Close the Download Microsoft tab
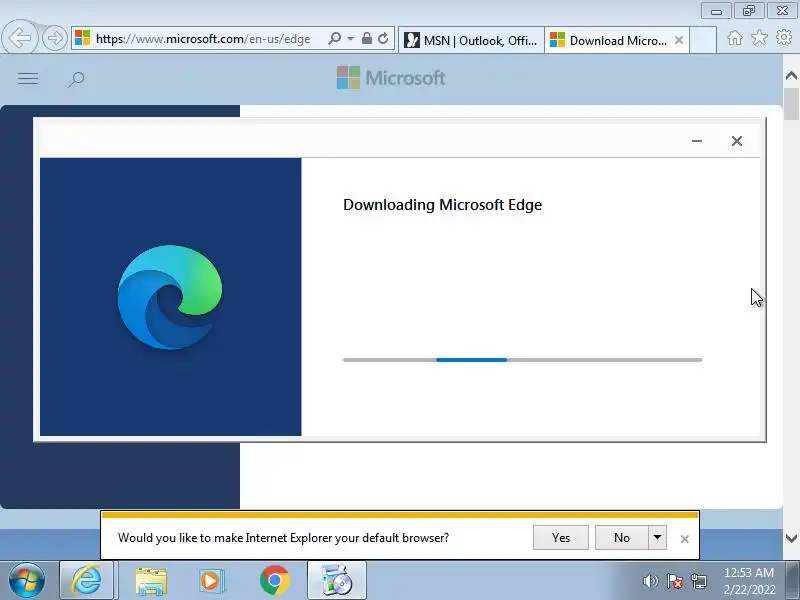Viewport: 800px width, 600px height. 679,40
